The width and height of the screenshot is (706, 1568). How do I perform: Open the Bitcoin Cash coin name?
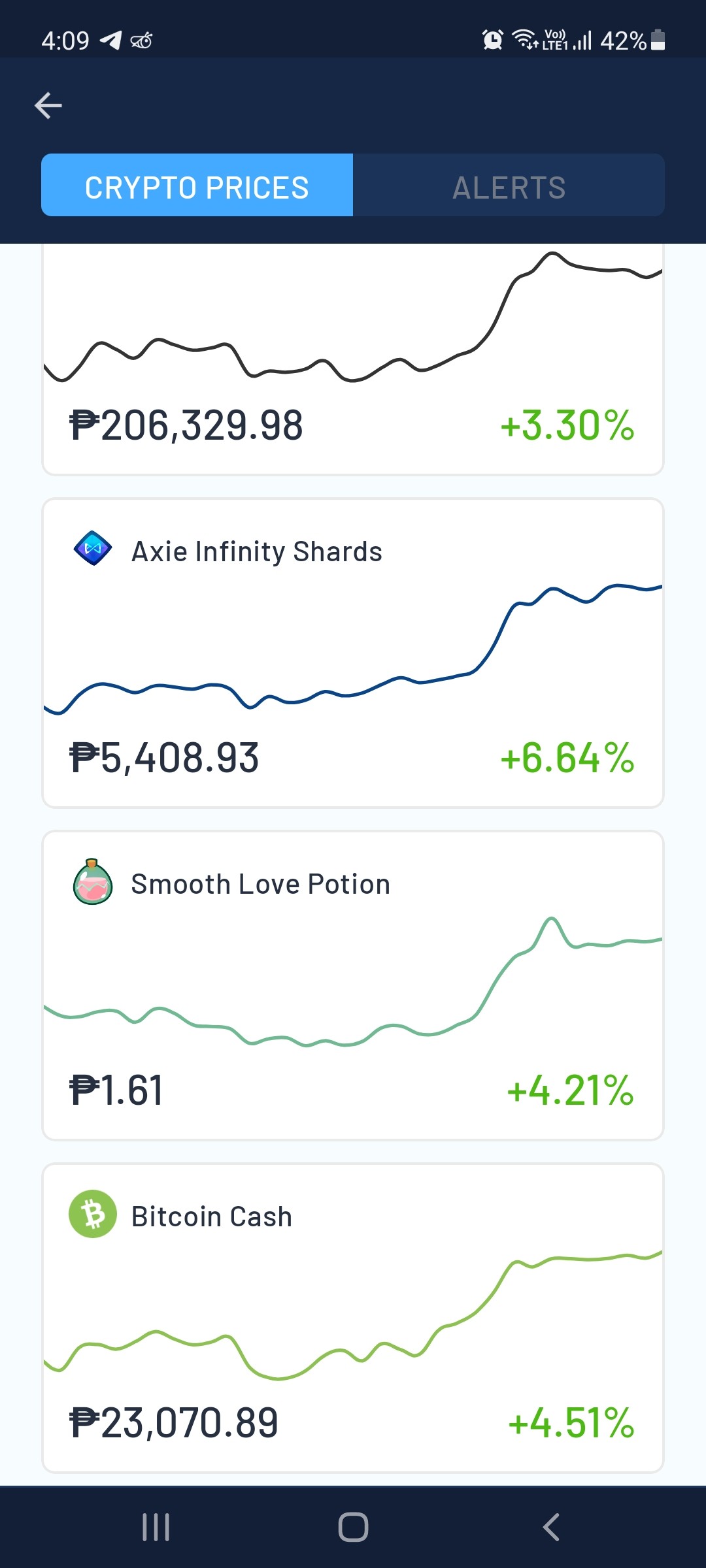coord(212,1217)
